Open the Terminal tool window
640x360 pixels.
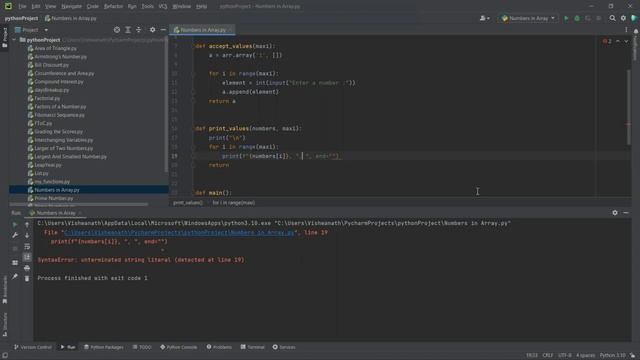coord(253,347)
